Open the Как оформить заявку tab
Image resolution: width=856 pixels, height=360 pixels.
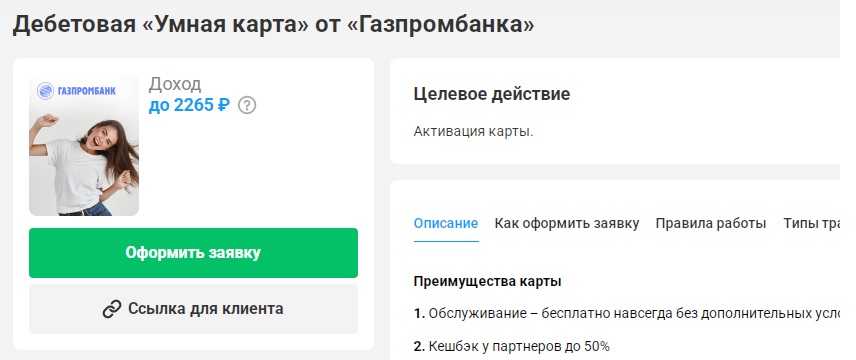pyautogui.click(x=567, y=223)
